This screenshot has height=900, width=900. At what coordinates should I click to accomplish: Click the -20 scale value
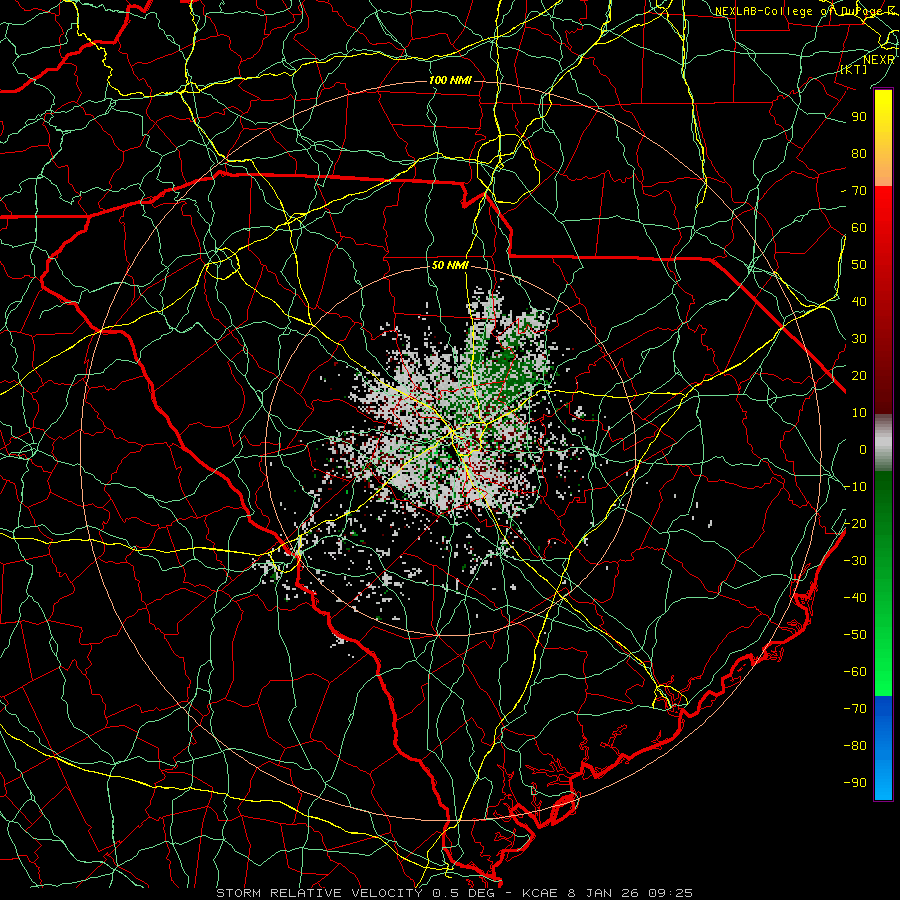(x=855, y=524)
